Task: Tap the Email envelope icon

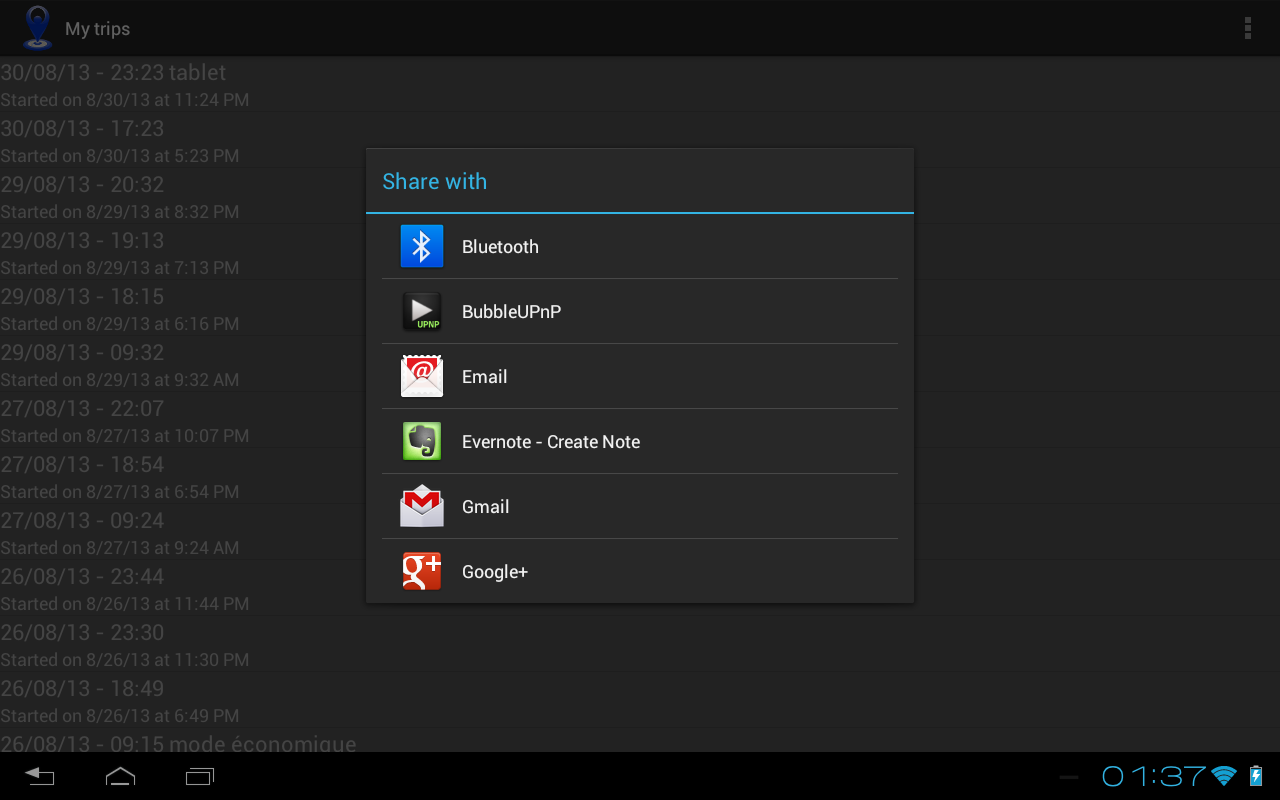Action: tap(422, 376)
